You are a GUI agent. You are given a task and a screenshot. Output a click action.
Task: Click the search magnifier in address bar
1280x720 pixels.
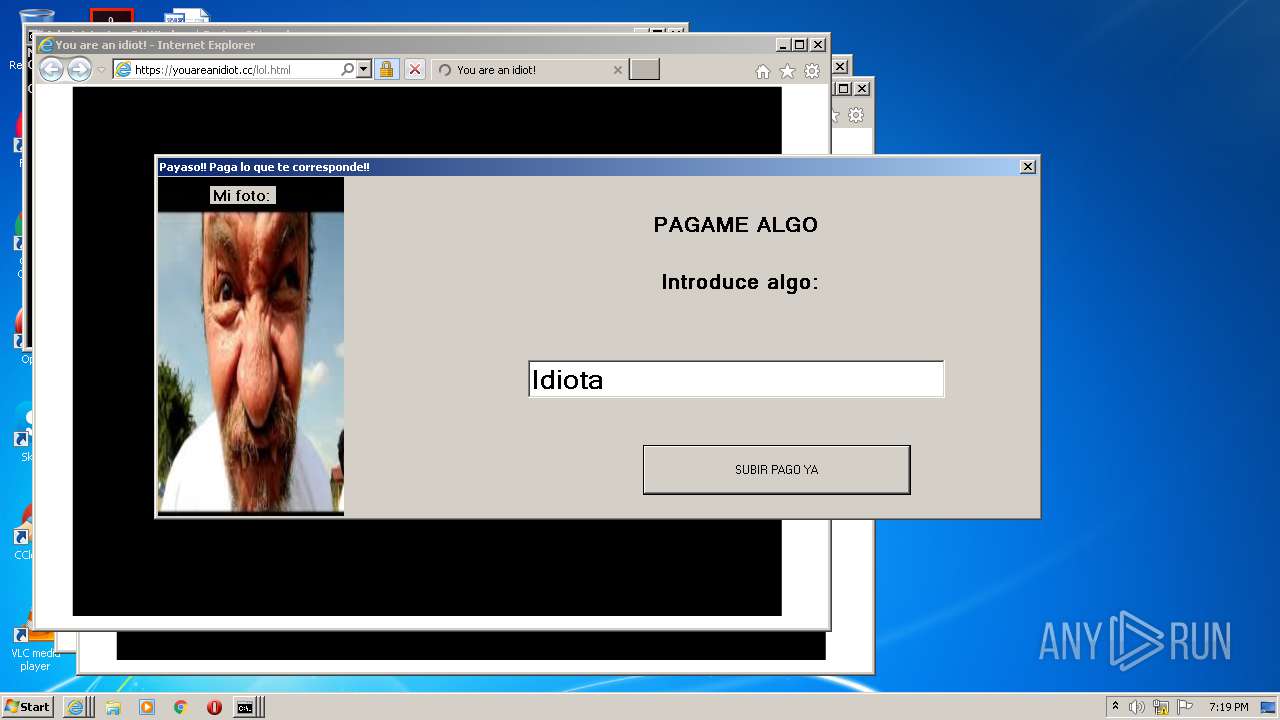(347, 70)
